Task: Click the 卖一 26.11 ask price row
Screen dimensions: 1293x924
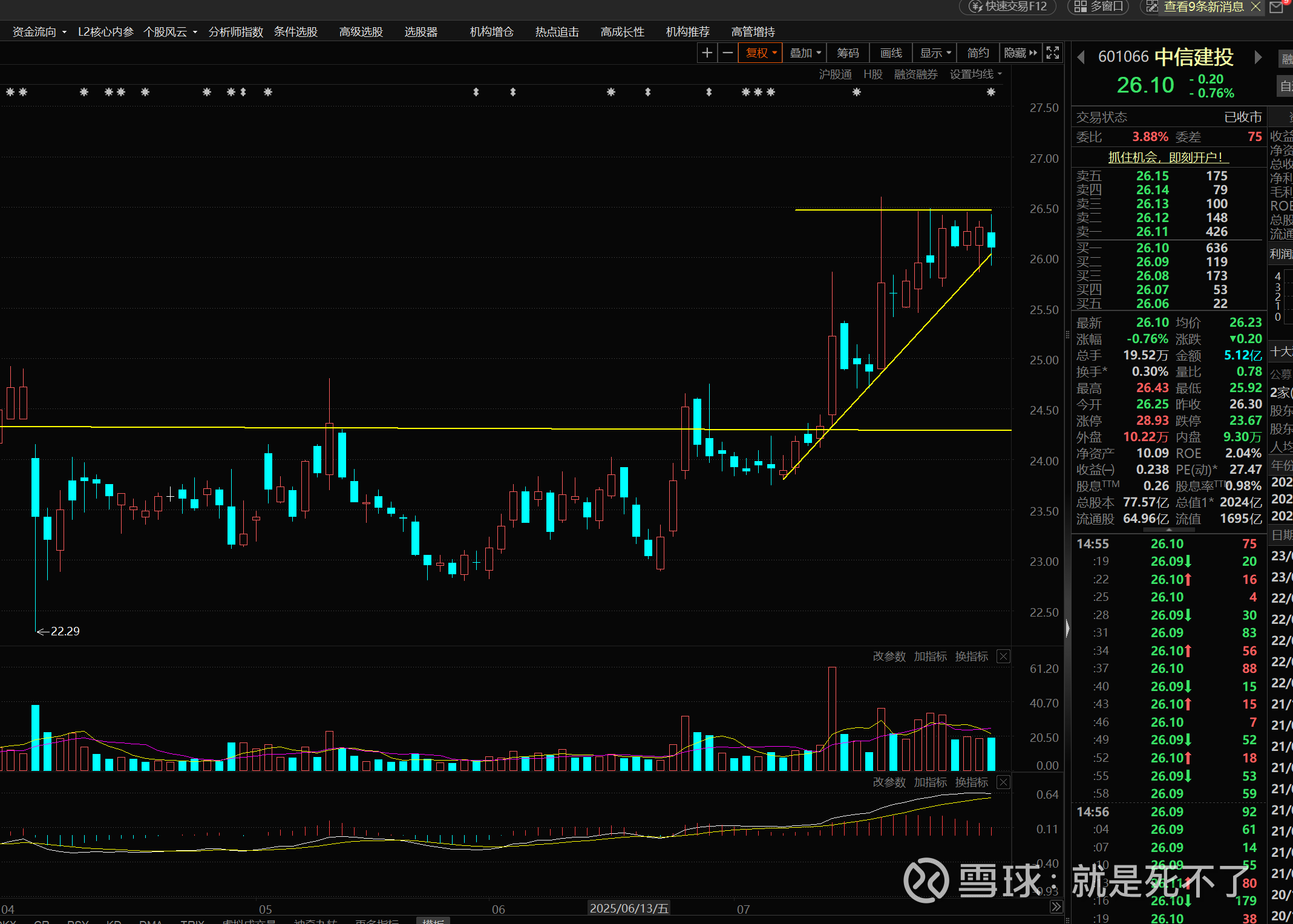Action: tap(1168, 232)
